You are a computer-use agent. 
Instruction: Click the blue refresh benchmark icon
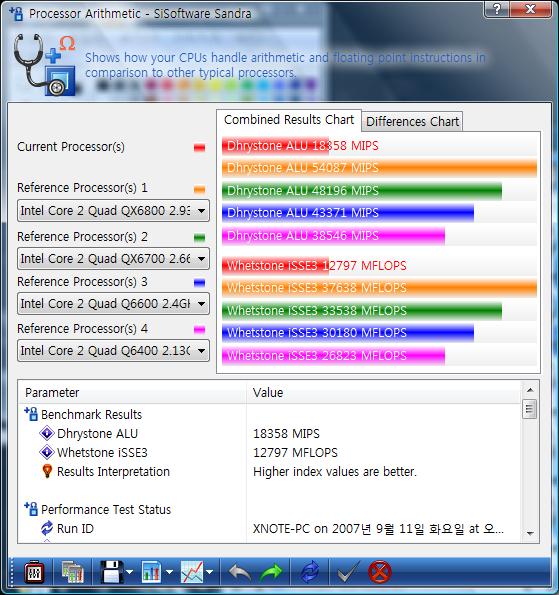coord(310,572)
